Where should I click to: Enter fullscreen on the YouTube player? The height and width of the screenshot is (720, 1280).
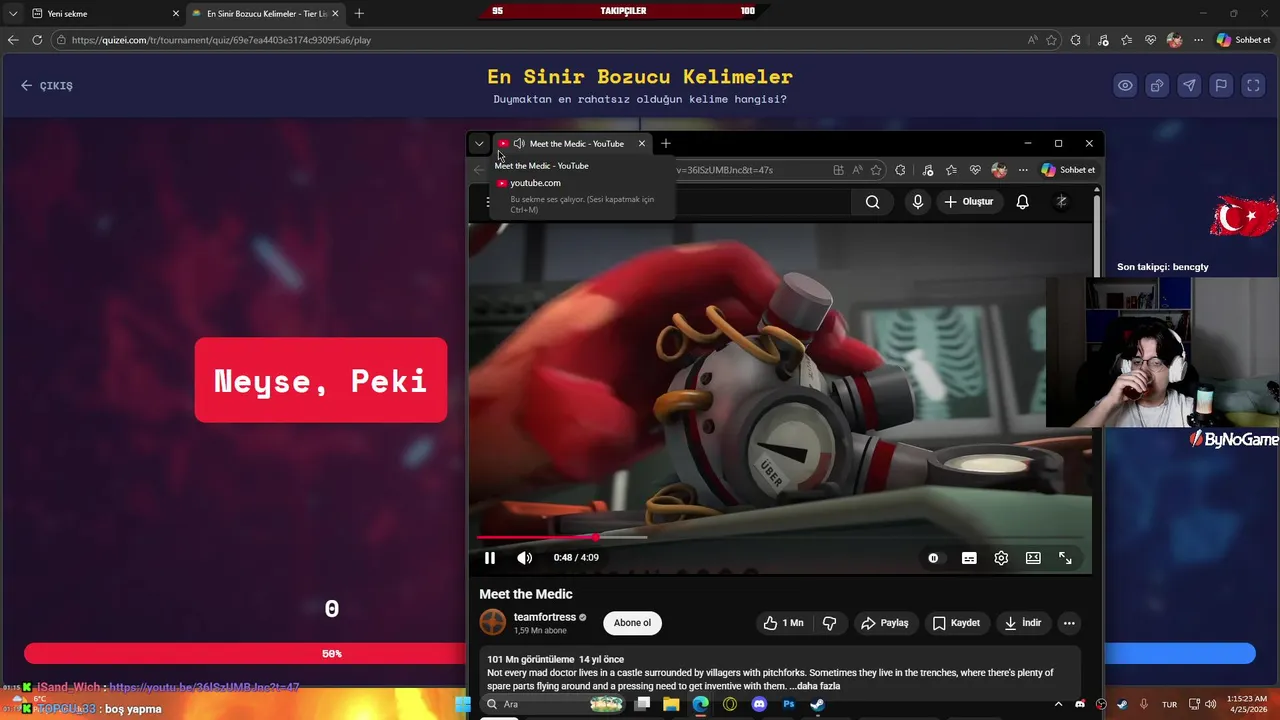(x=1065, y=558)
